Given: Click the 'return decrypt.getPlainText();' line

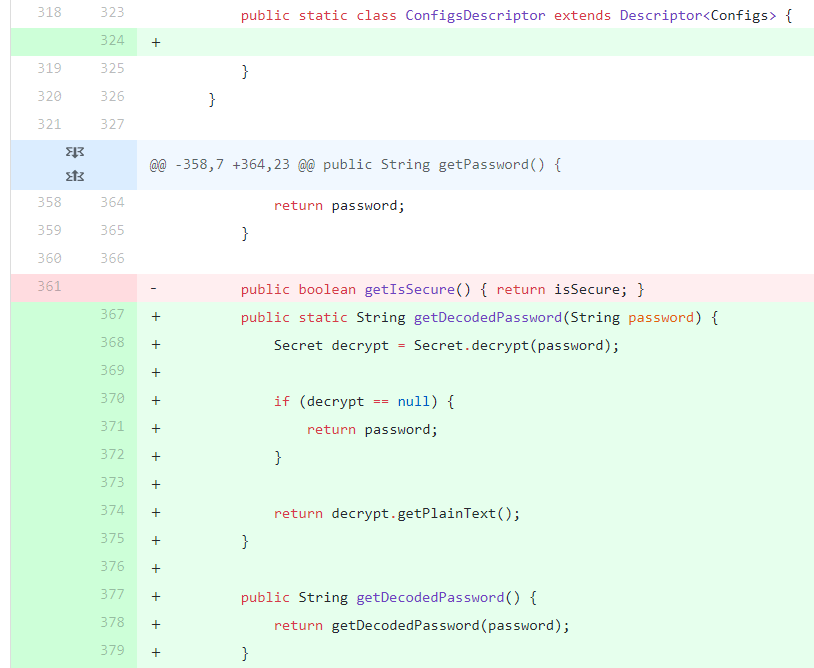Looking at the screenshot, I should 397,514.
